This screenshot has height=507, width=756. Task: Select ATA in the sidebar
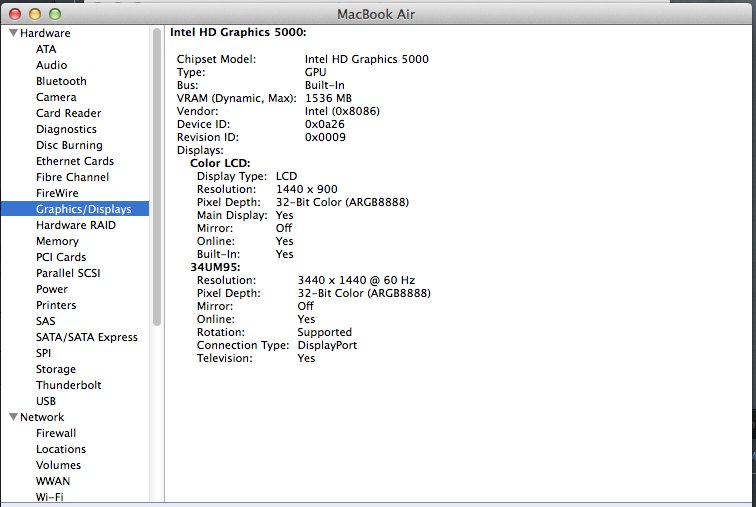coord(46,49)
